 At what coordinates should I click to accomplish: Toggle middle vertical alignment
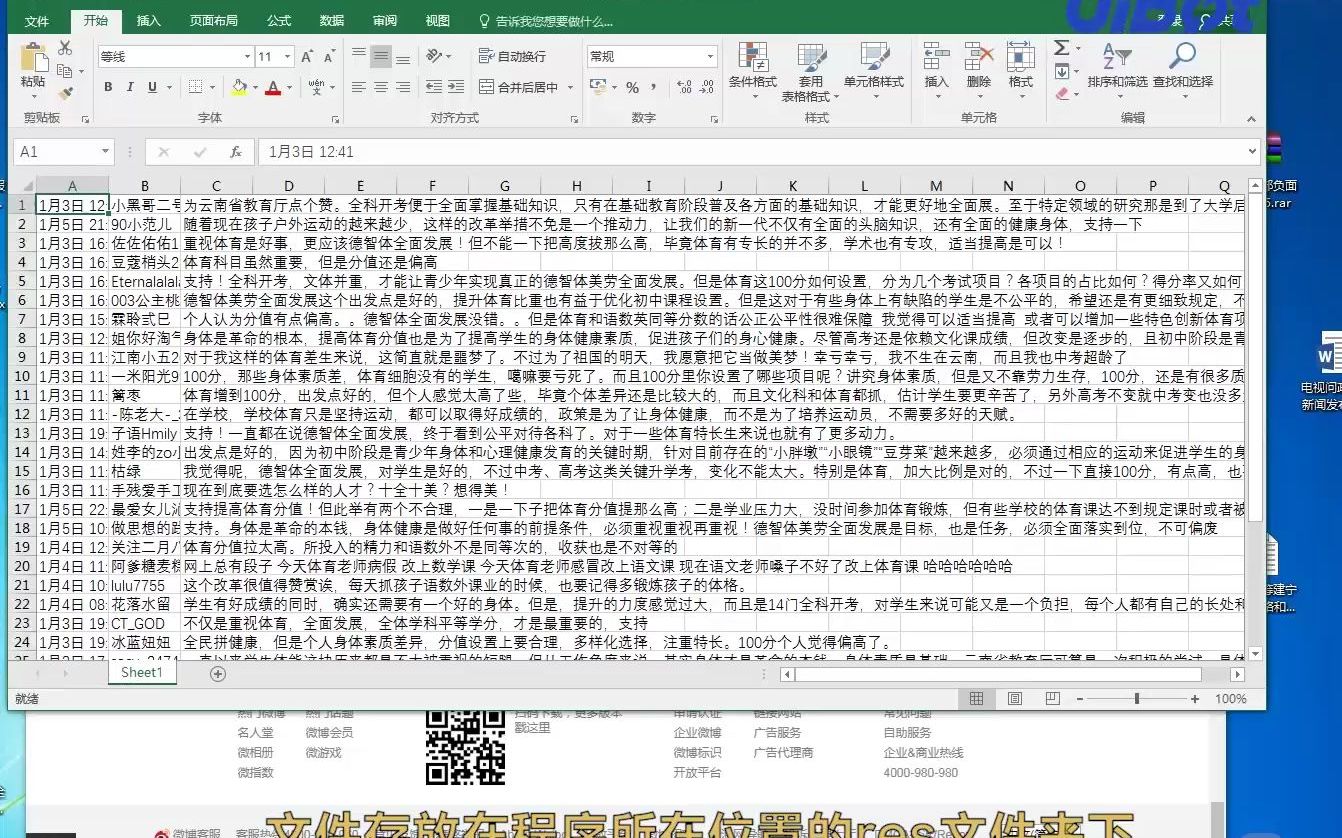click(x=380, y=57)
